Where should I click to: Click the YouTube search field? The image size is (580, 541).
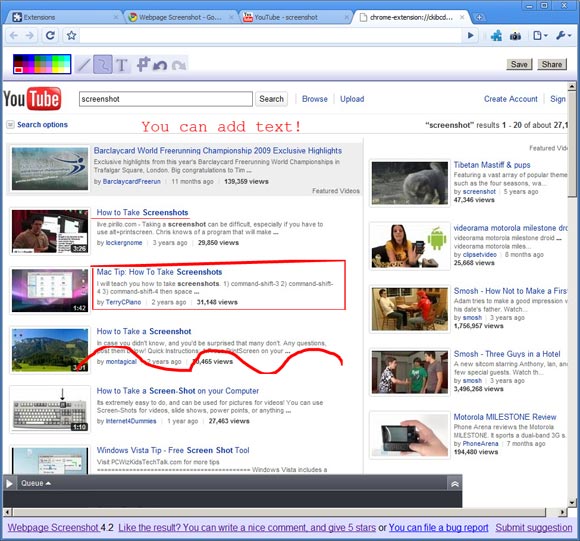coord(166,99)
